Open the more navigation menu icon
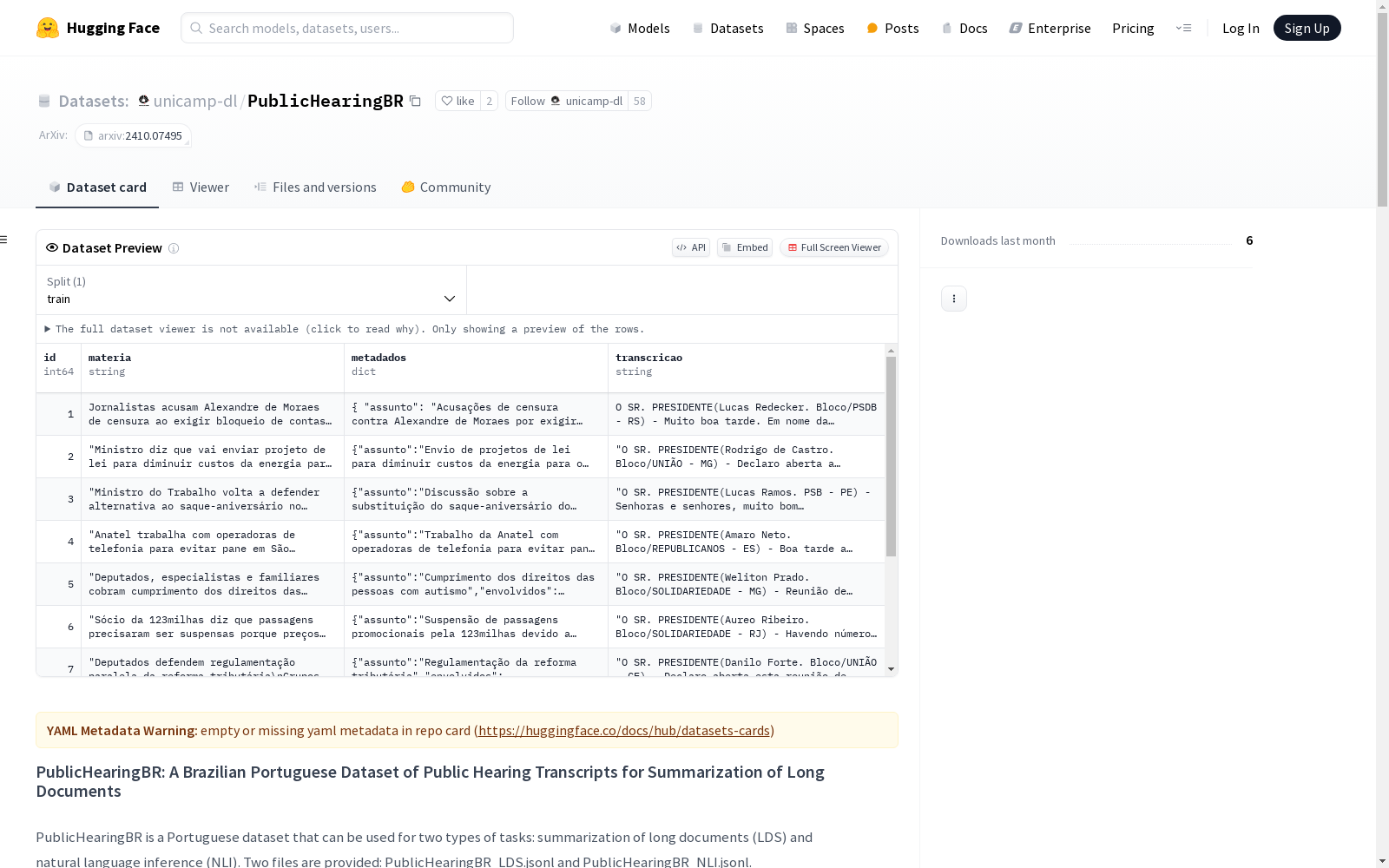The image size is (1389, 868). [x=1183, y=28]
